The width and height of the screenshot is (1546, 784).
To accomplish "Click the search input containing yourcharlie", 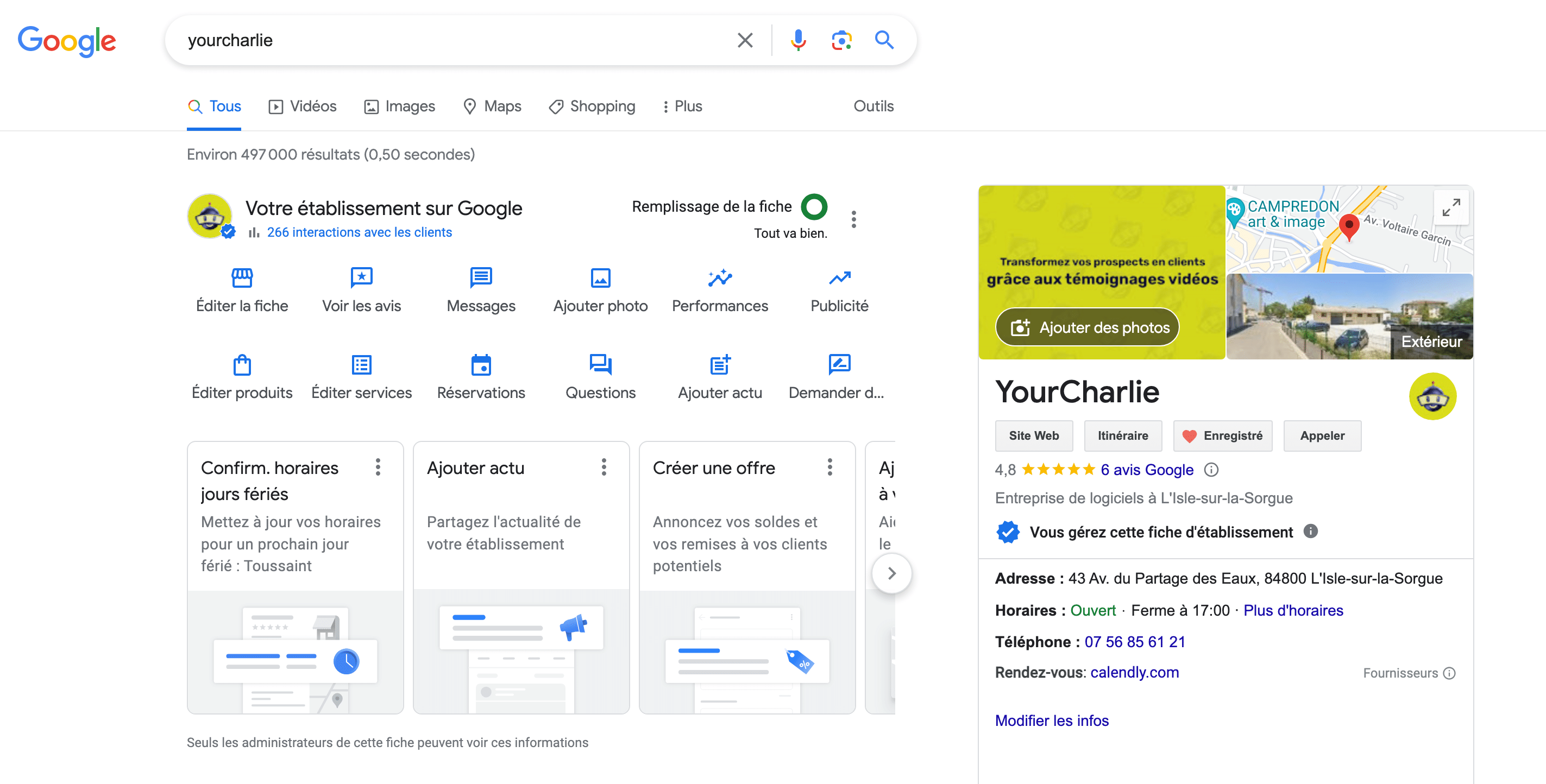I will [456, 40].
